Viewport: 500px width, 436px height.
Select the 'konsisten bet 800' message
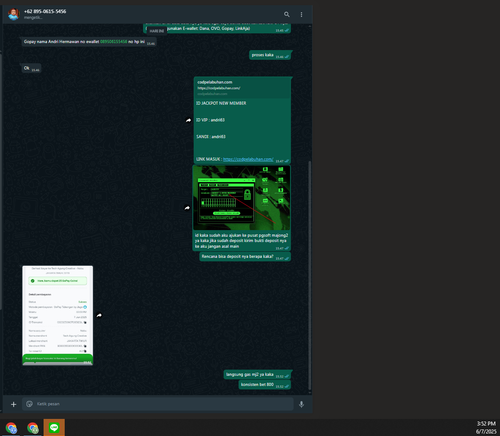(x=265, y=385)
